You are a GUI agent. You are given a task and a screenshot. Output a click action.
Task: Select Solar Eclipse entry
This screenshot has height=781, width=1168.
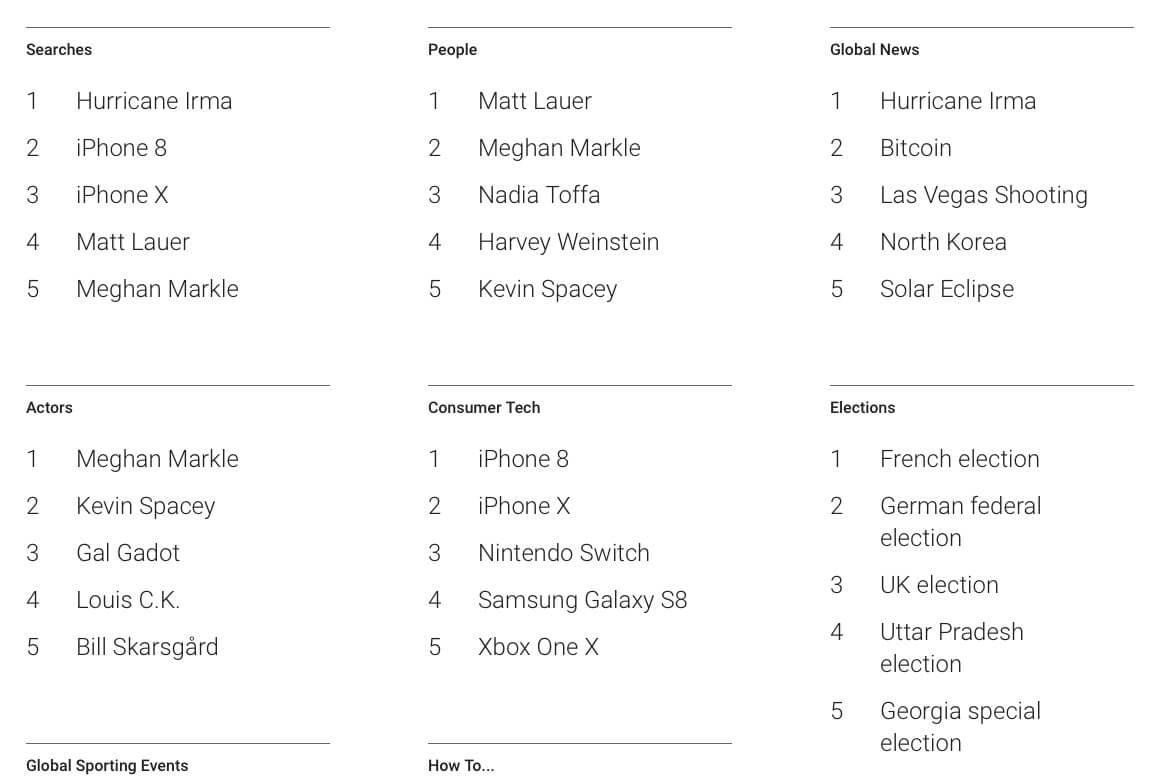click(947, 288)
